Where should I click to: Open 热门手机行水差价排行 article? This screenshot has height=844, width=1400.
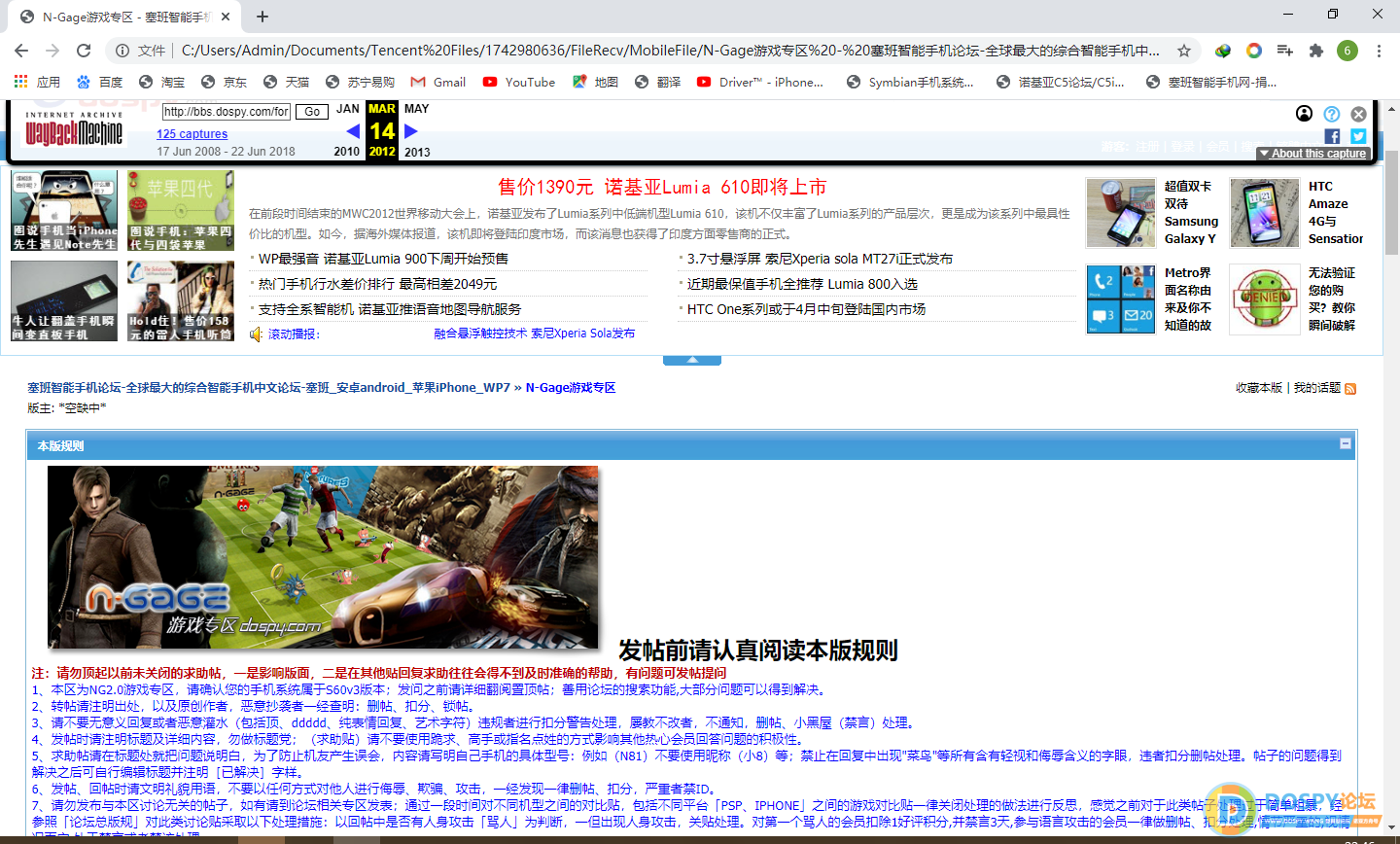[377, 284]
